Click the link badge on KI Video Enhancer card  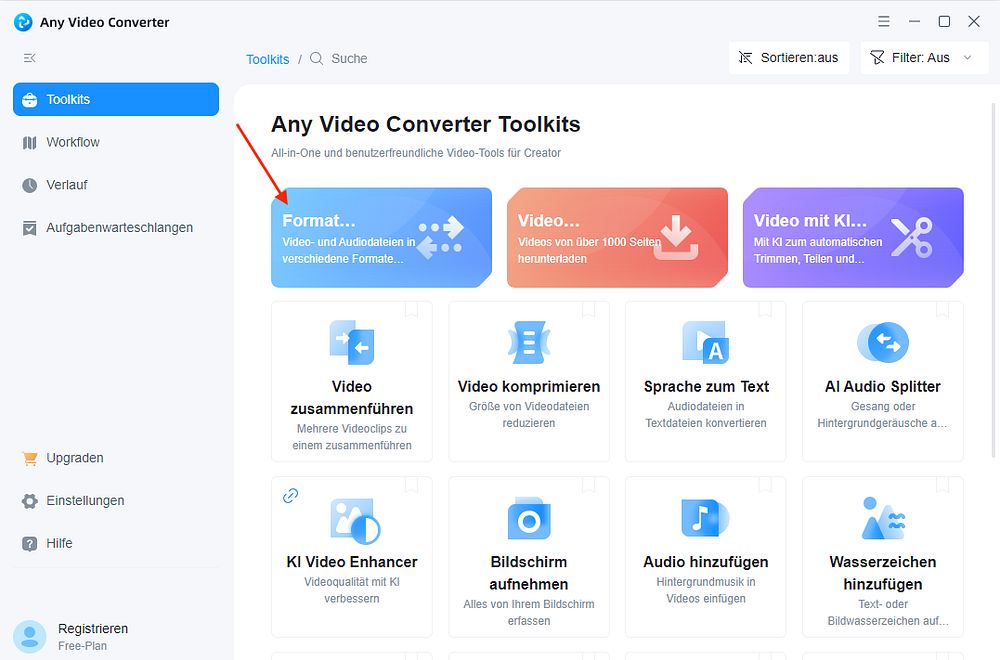coord(291,495)
